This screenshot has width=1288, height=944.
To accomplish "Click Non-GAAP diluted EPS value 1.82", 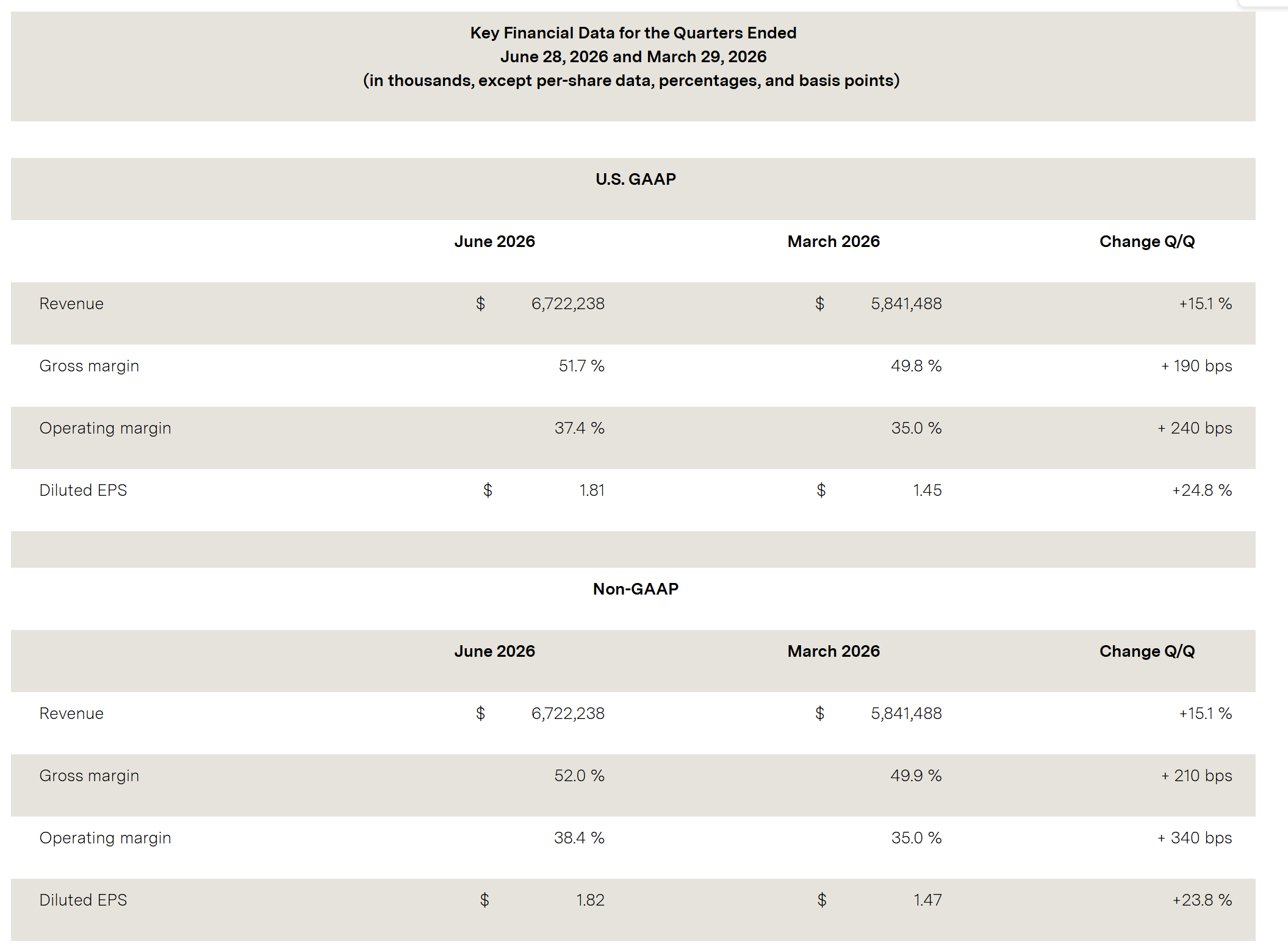I will point(590,900).
